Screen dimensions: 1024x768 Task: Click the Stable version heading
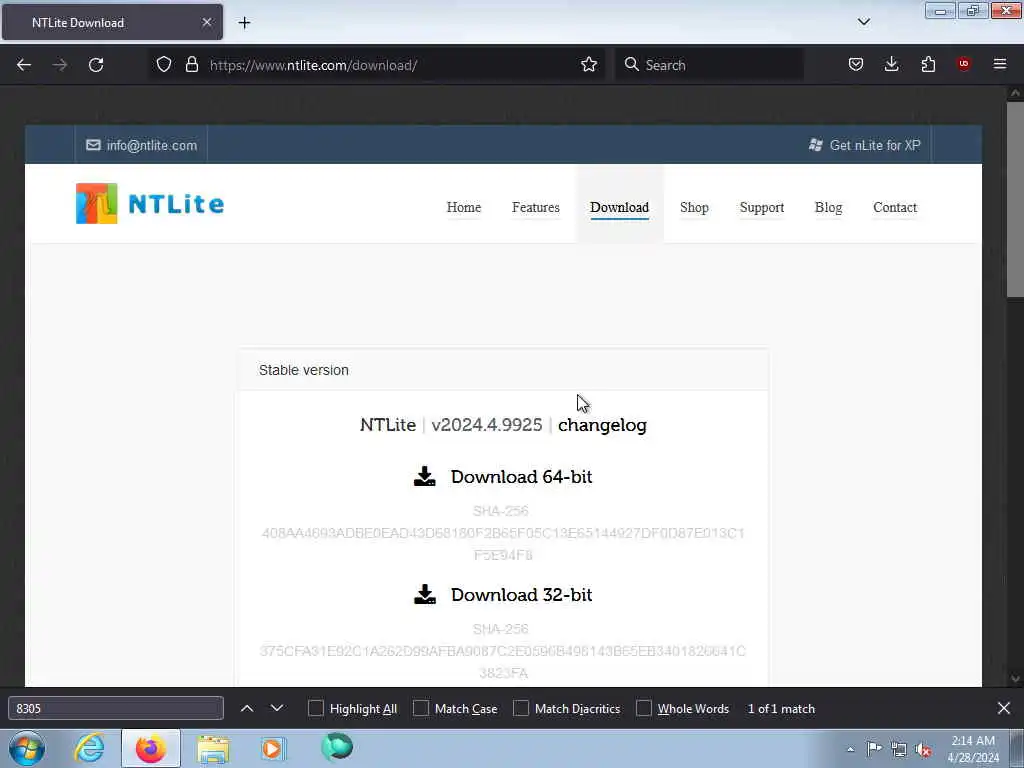tap(304, 370)
